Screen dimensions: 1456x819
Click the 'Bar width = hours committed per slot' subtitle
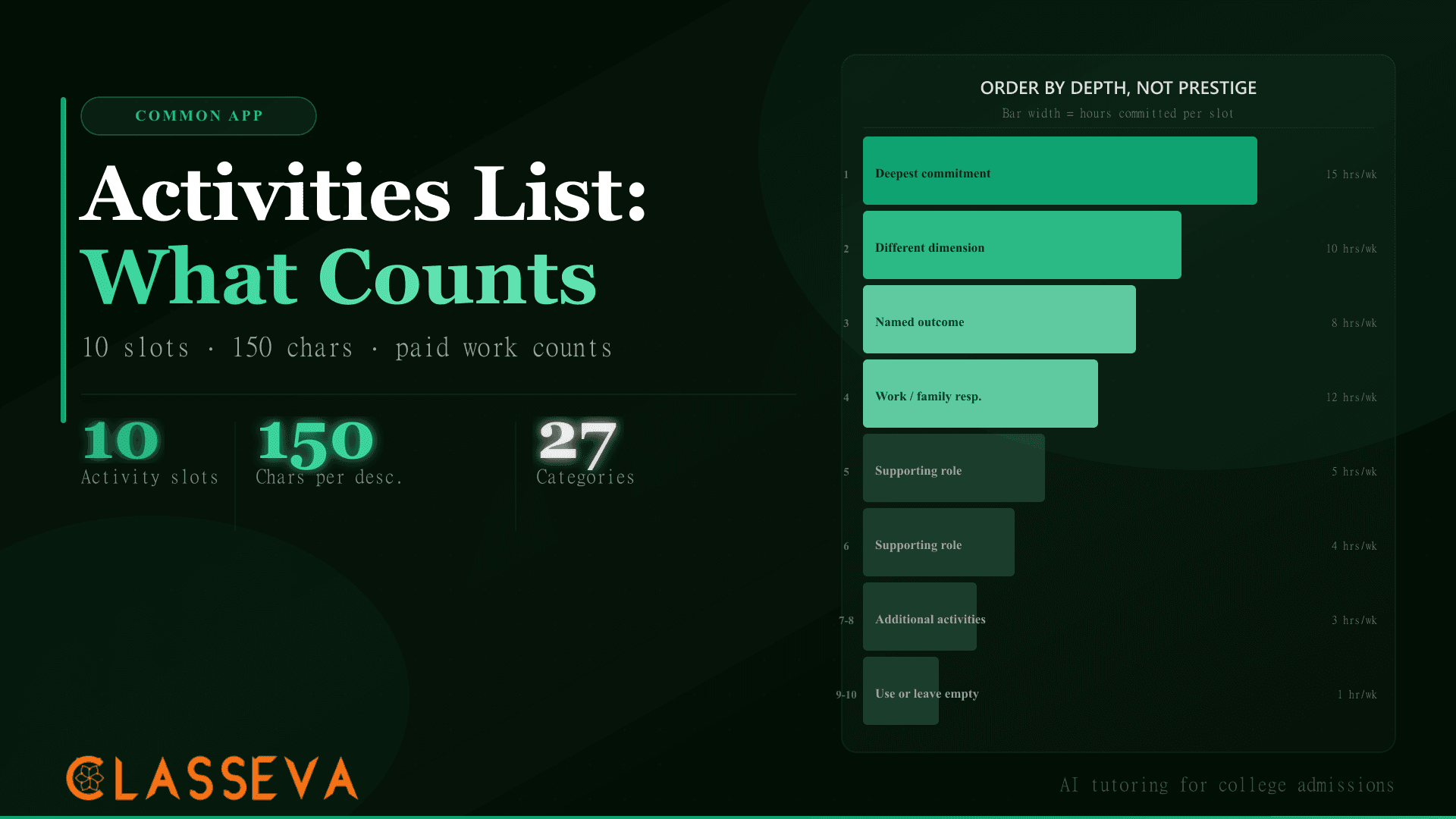(x=1118, y=114)
